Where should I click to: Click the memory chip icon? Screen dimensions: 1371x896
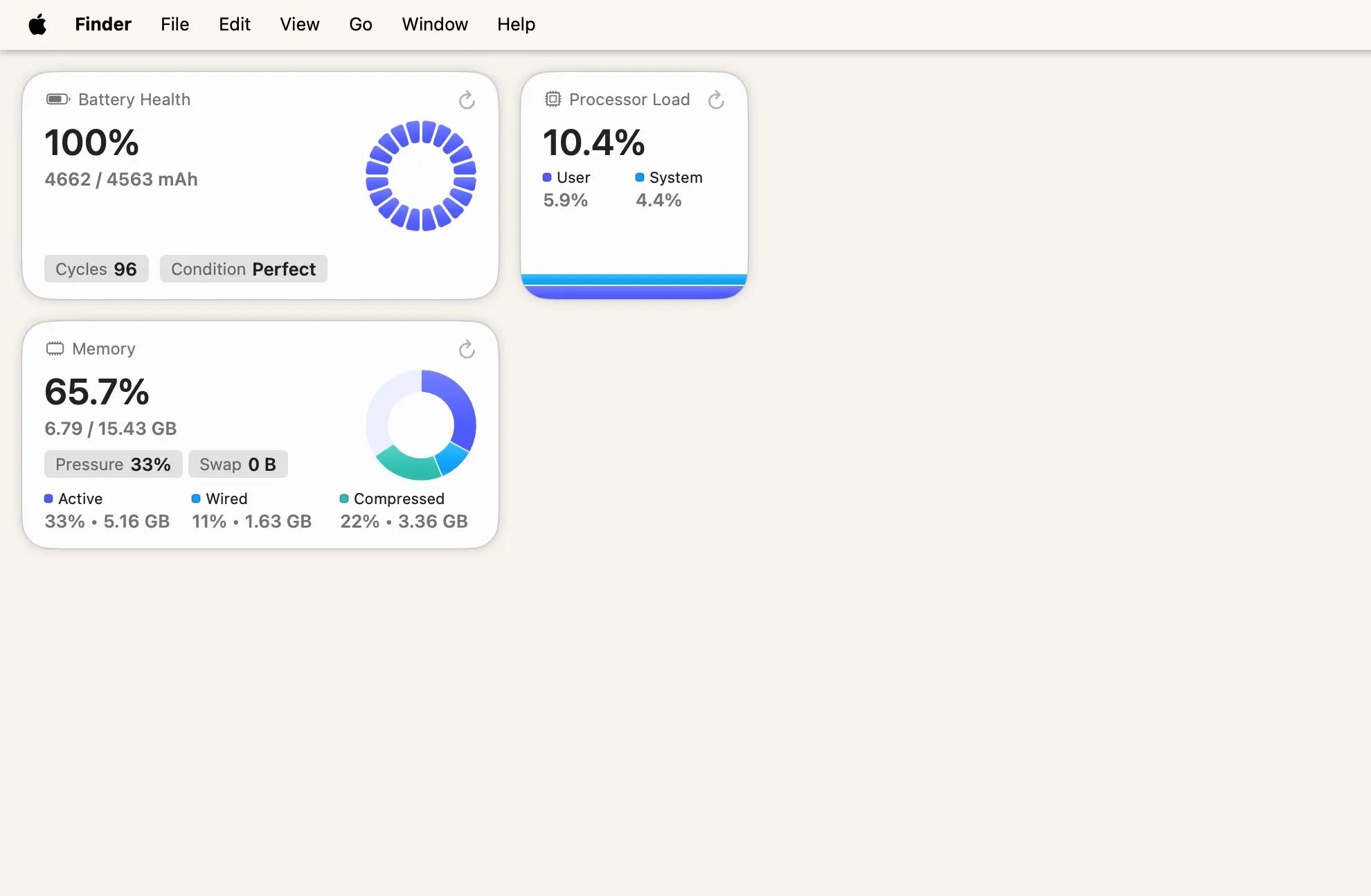55,348
